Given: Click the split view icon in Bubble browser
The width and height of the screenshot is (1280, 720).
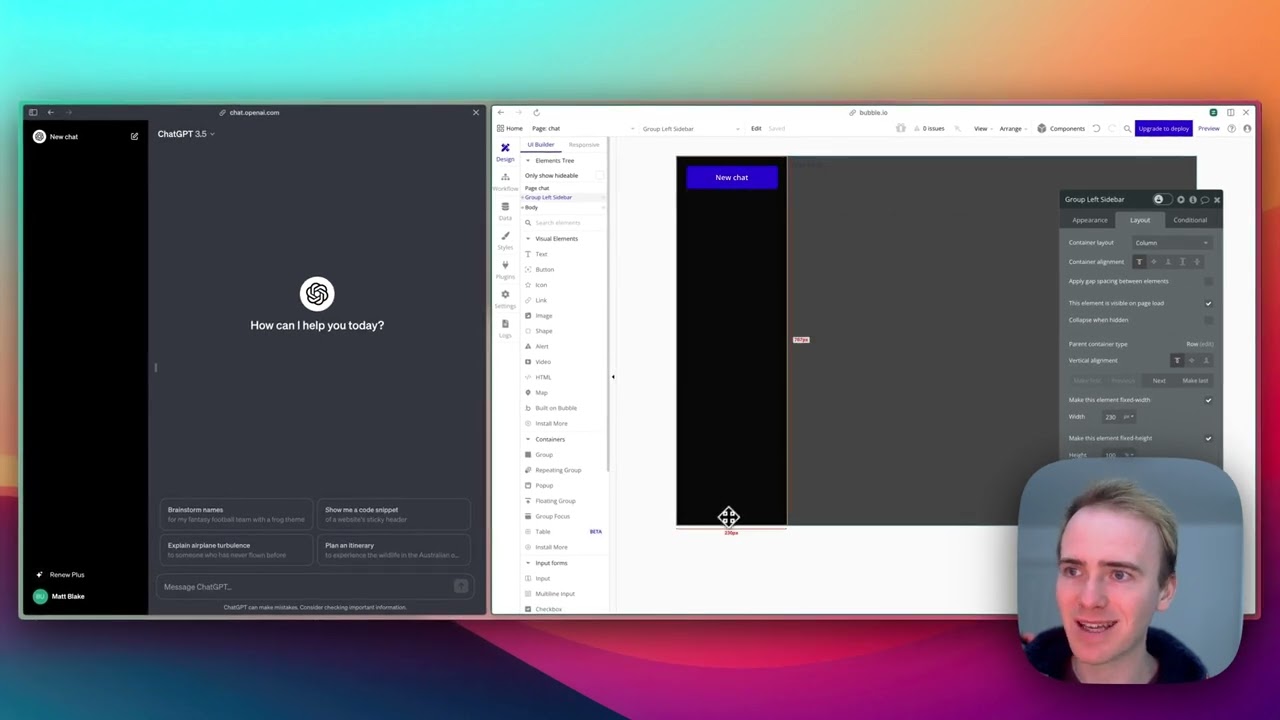Looking at the screenshot, I should coord(1230,112).
